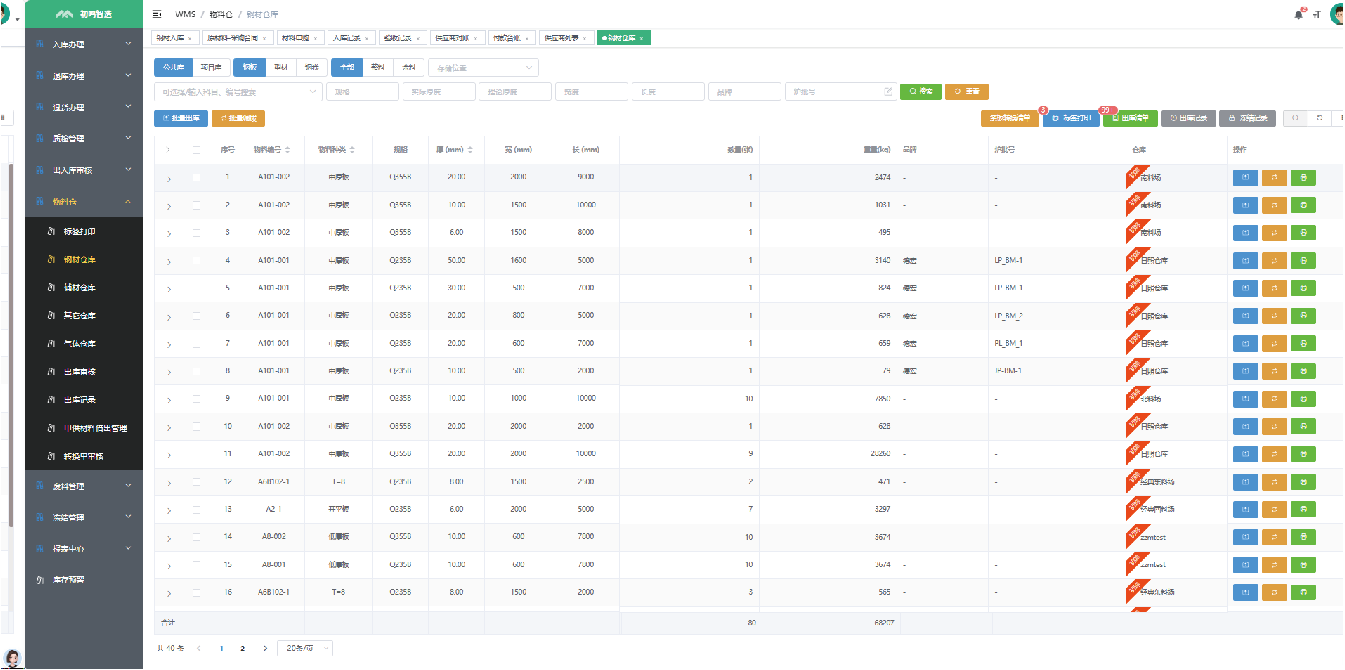Open 气体仓库 in the sidebar
This screenshot has width=1345, height=670.
84,344
